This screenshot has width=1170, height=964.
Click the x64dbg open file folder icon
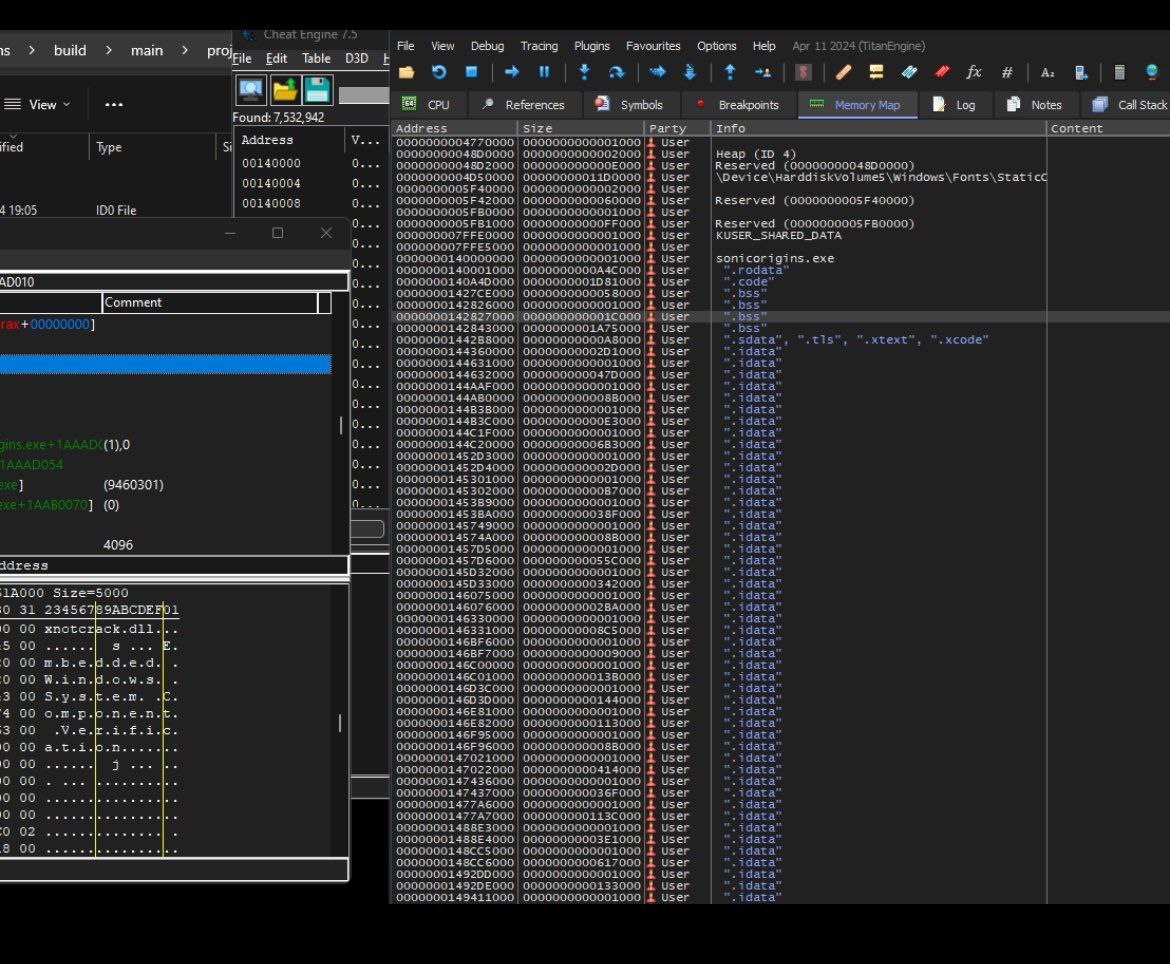pyautogui.click(x=406, y=72)
